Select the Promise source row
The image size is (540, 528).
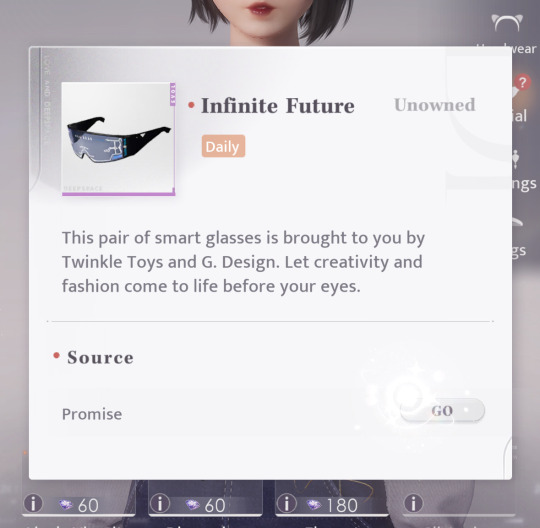[x=270, y=413]
